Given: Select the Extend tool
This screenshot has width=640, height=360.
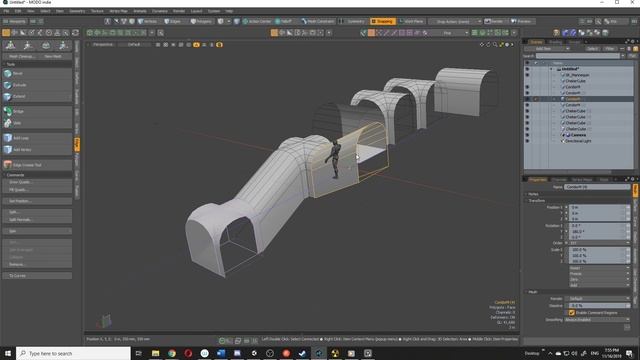Looking at the screenshot, I should (37, 96).
